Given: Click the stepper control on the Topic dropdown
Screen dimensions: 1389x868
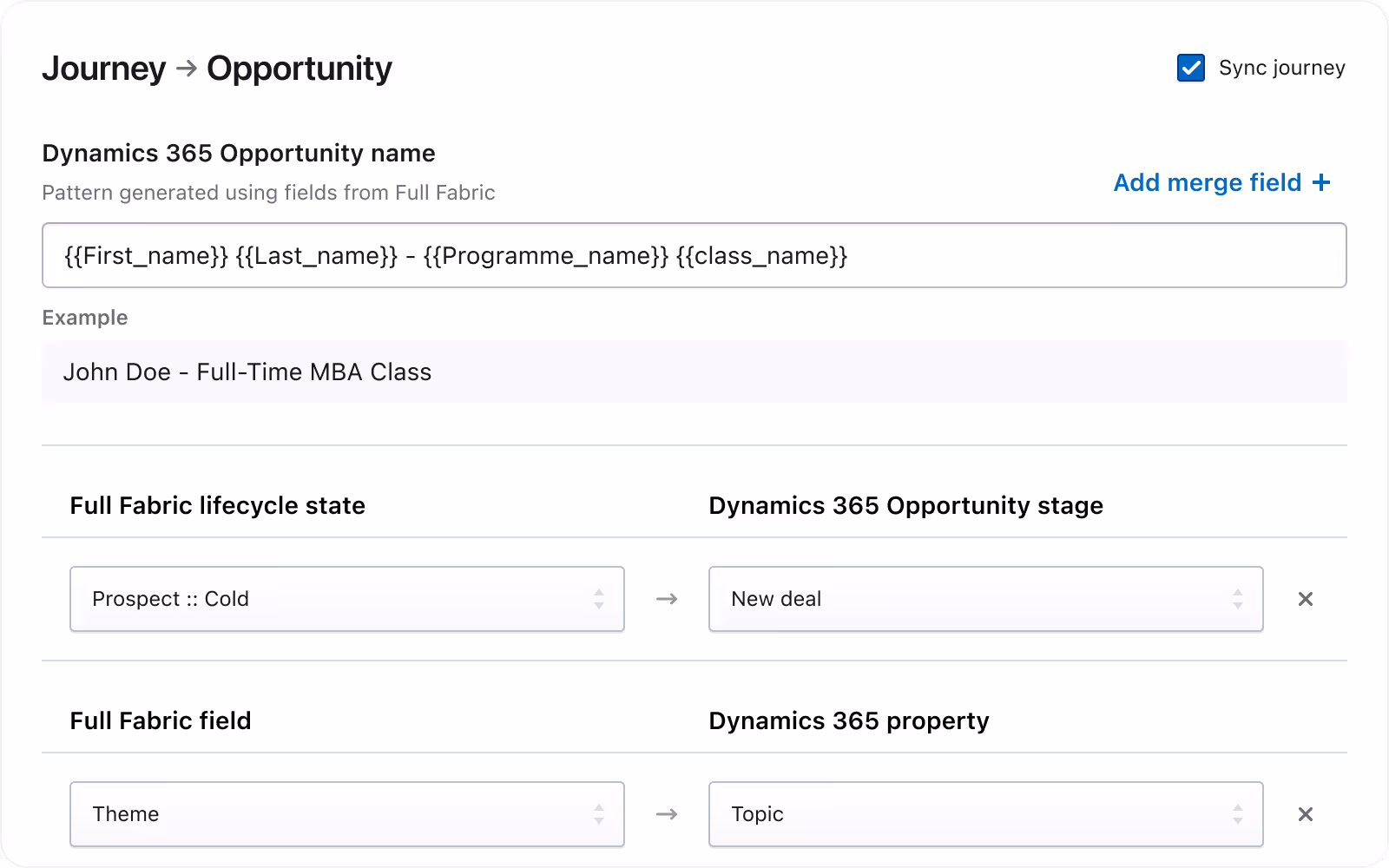Looking at the screenshot, I should [1240, 814].
